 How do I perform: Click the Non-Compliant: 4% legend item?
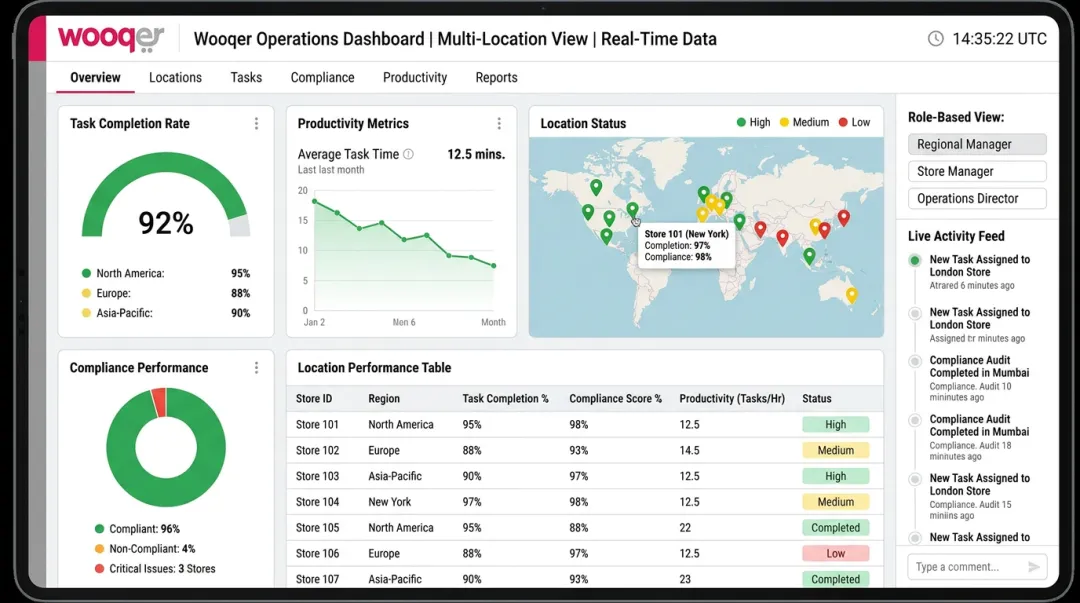145,549
